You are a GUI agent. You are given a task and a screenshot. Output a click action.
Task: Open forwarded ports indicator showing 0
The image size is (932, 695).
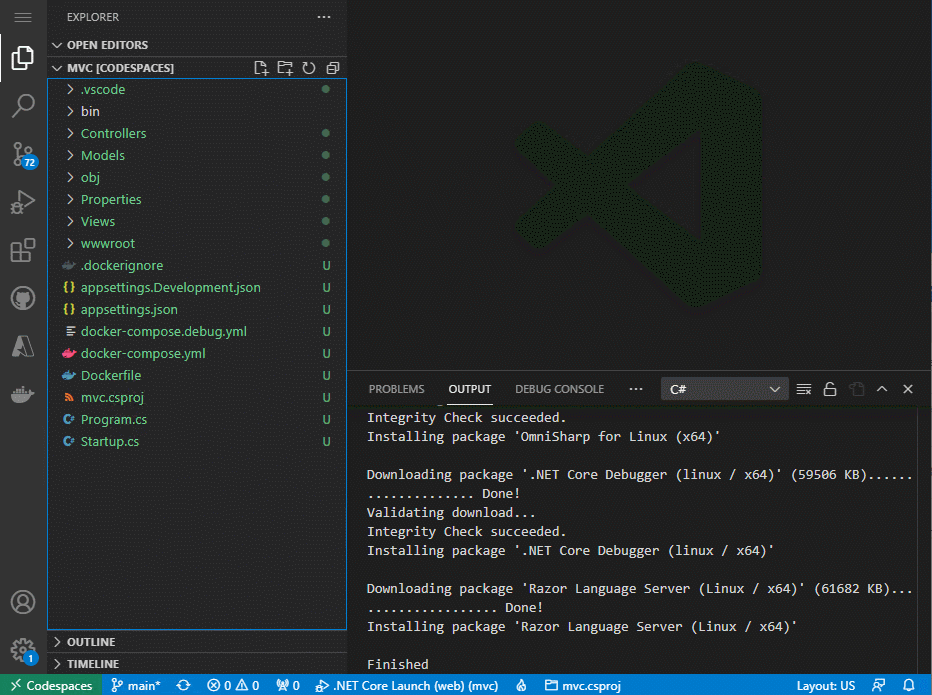(288, 685)
